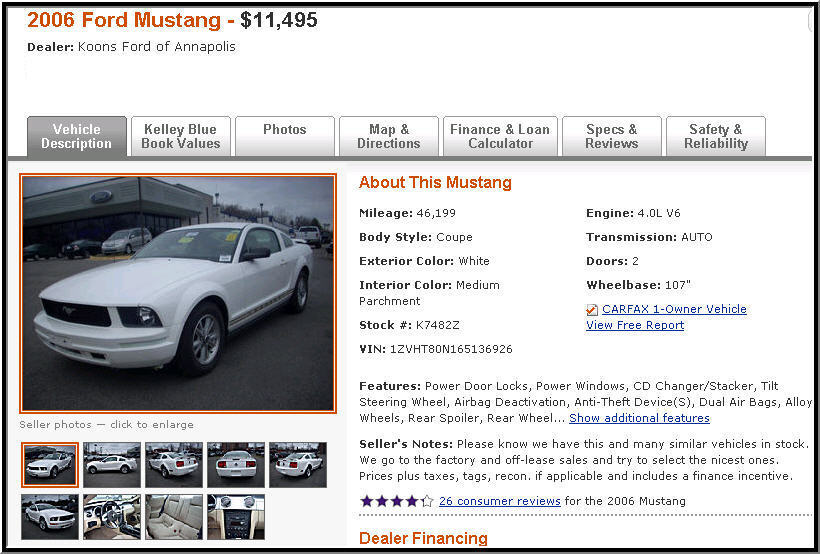Click the About This Mustang heading
This screenshot has width=820, height=554.
[435, 183]
